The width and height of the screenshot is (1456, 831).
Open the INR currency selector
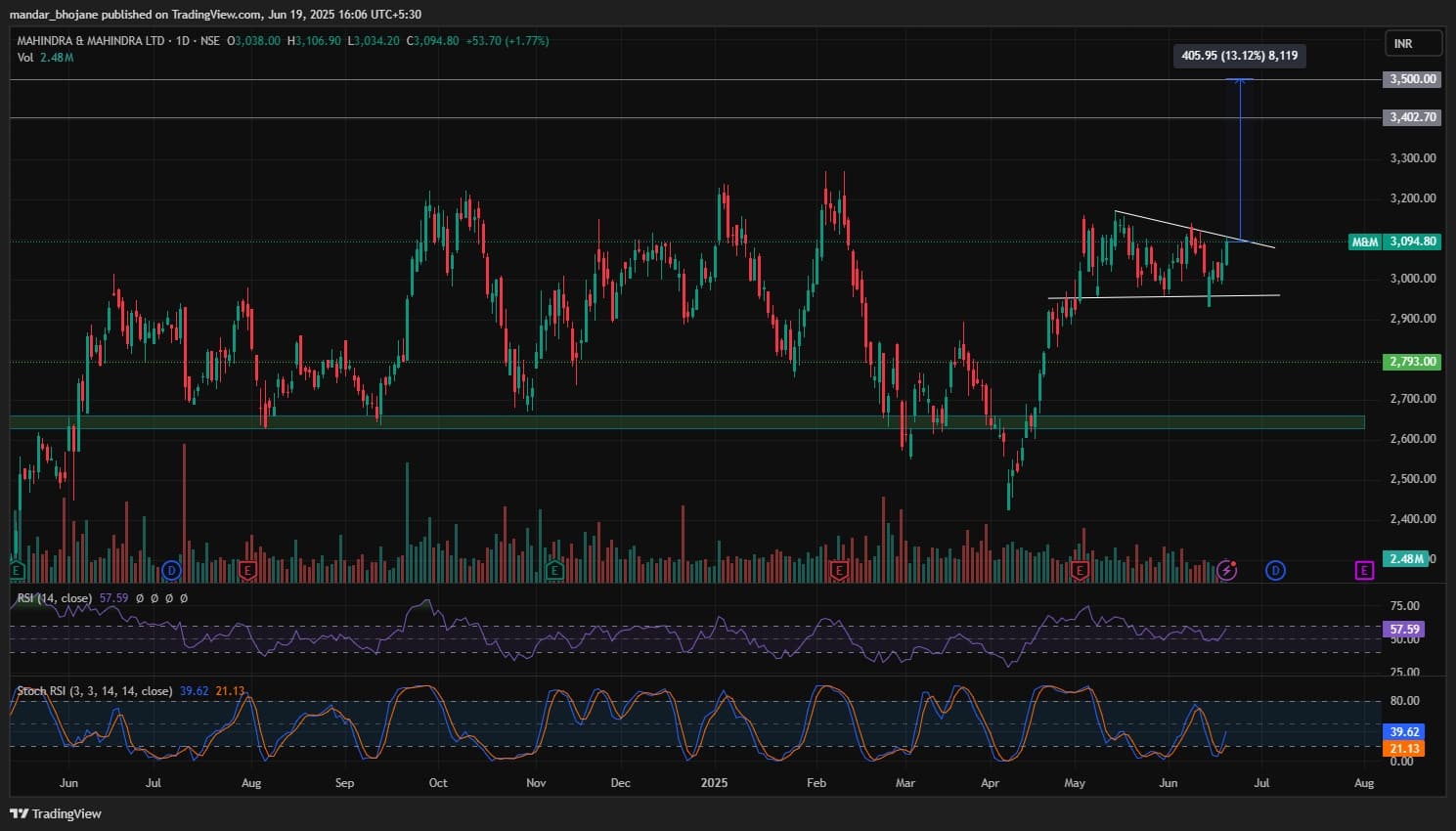click(1414, 44)
